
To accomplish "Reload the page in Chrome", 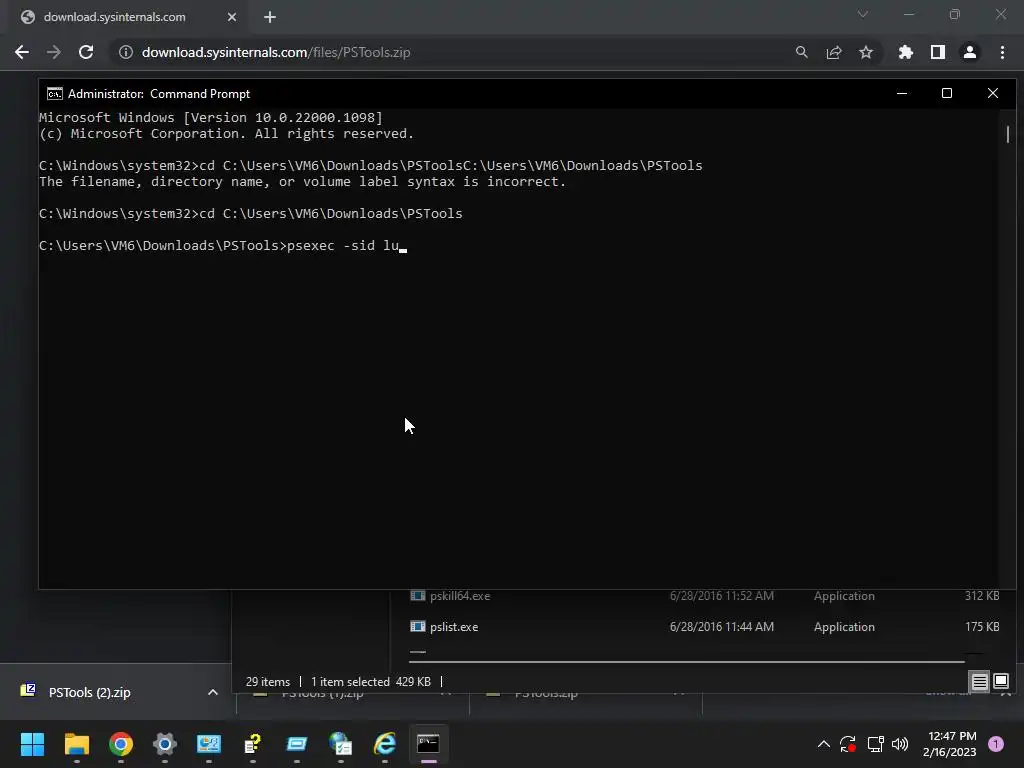I will tap(86, 52).
